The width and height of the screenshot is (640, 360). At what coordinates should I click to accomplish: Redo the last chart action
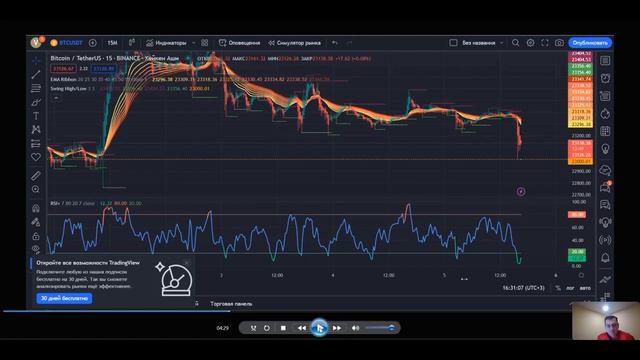pyautogui.click(x=349, y=42)
